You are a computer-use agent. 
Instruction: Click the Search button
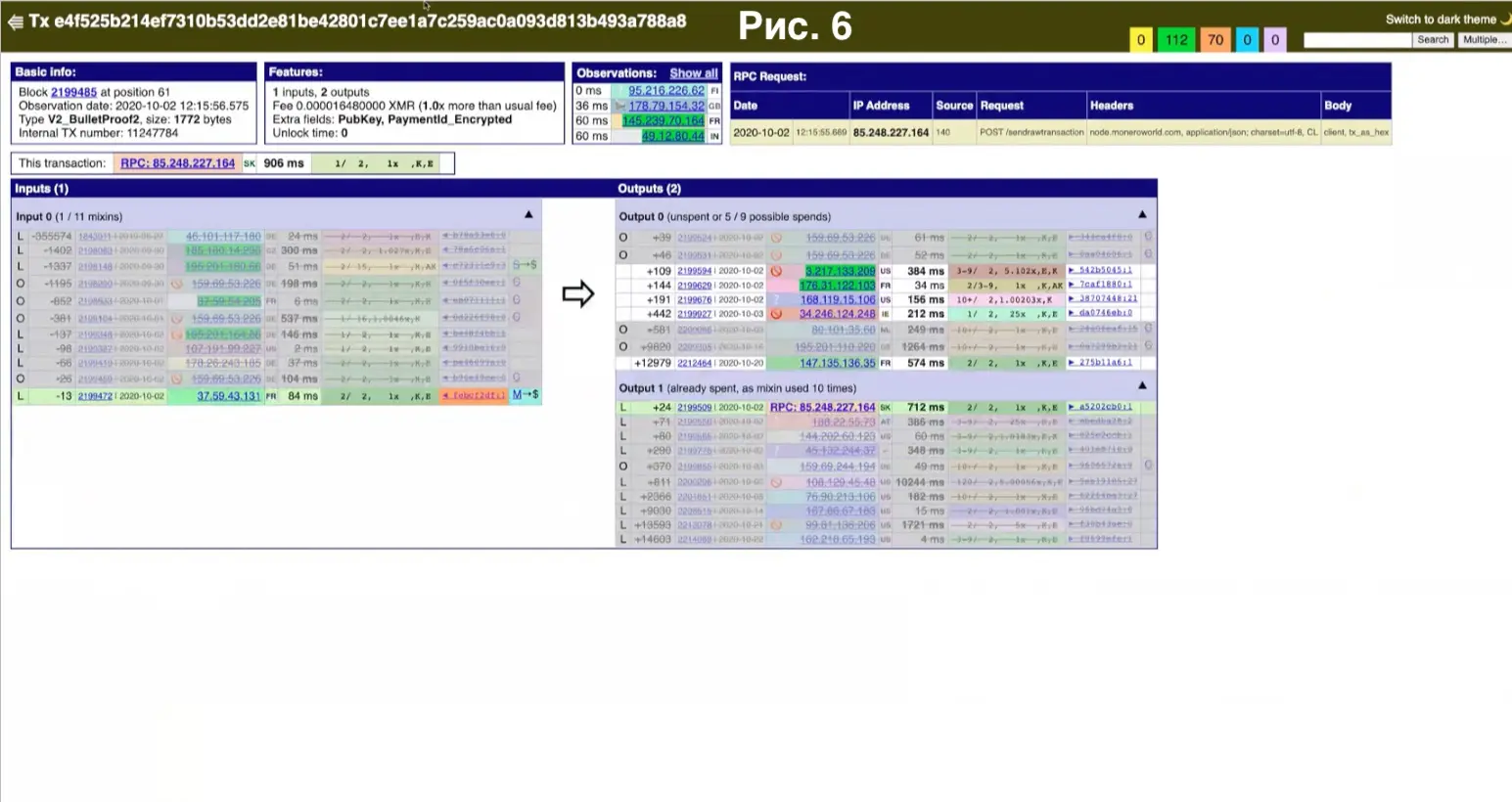tap(1433, 40)
